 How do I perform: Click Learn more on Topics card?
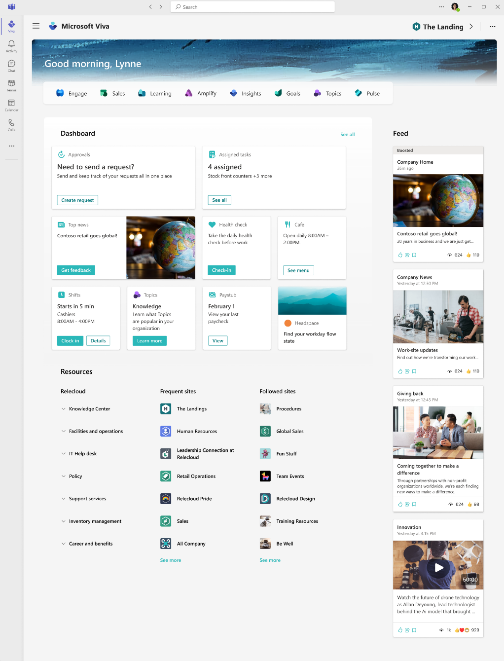(150, 341)
